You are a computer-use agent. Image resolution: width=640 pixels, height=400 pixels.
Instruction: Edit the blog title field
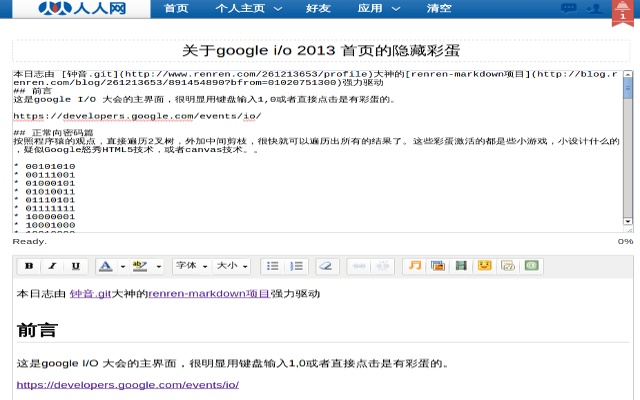[321, 51]
